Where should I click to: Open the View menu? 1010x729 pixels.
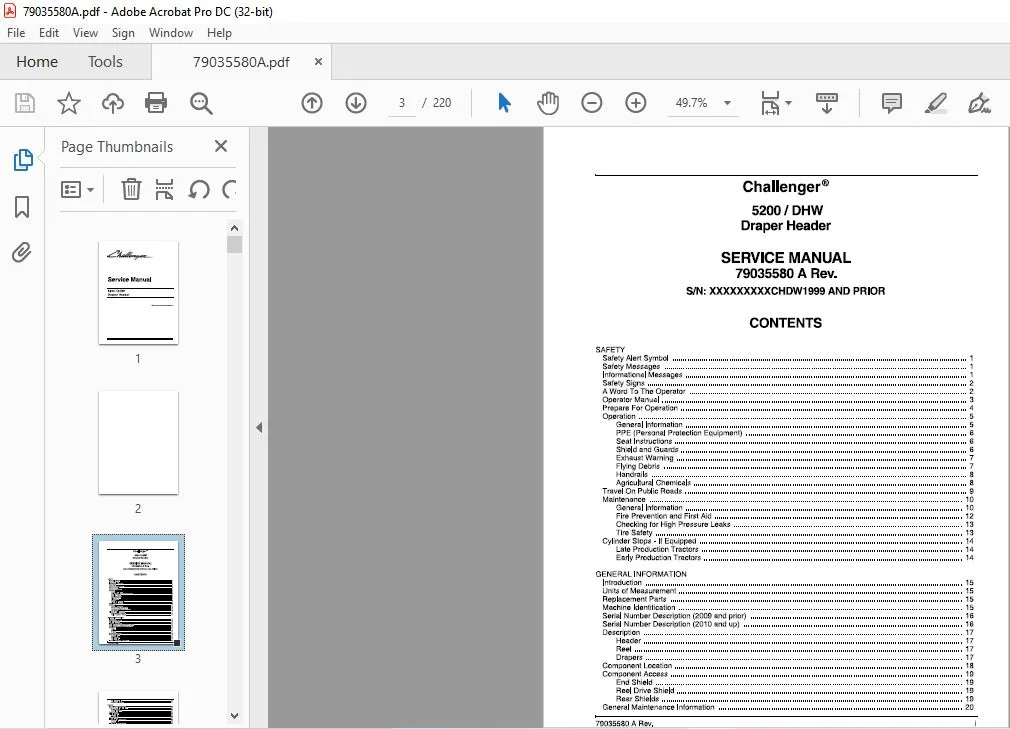click(85, 33)
